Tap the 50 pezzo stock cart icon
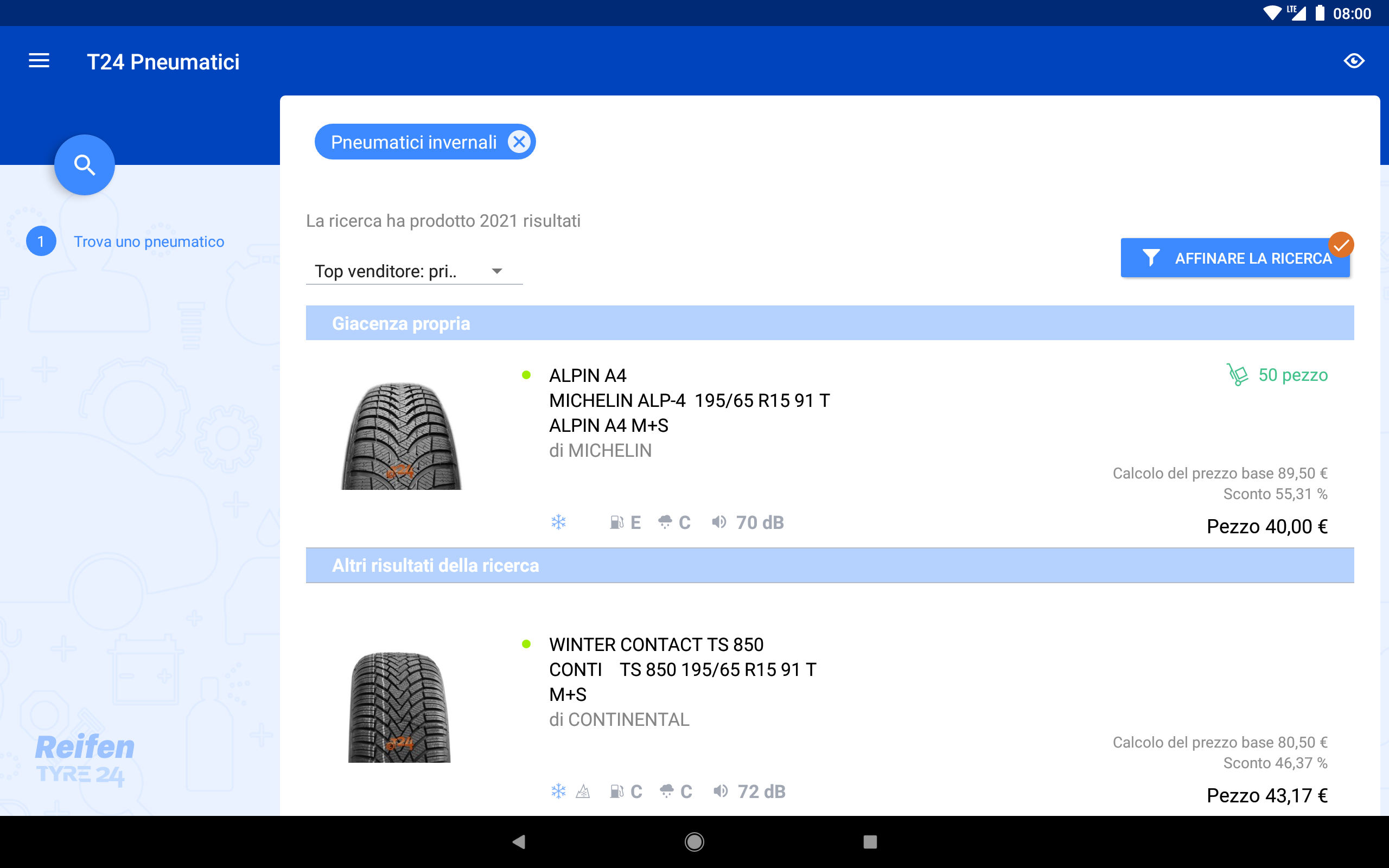This screenshot has height=868, width=1389. point(1238,375)
